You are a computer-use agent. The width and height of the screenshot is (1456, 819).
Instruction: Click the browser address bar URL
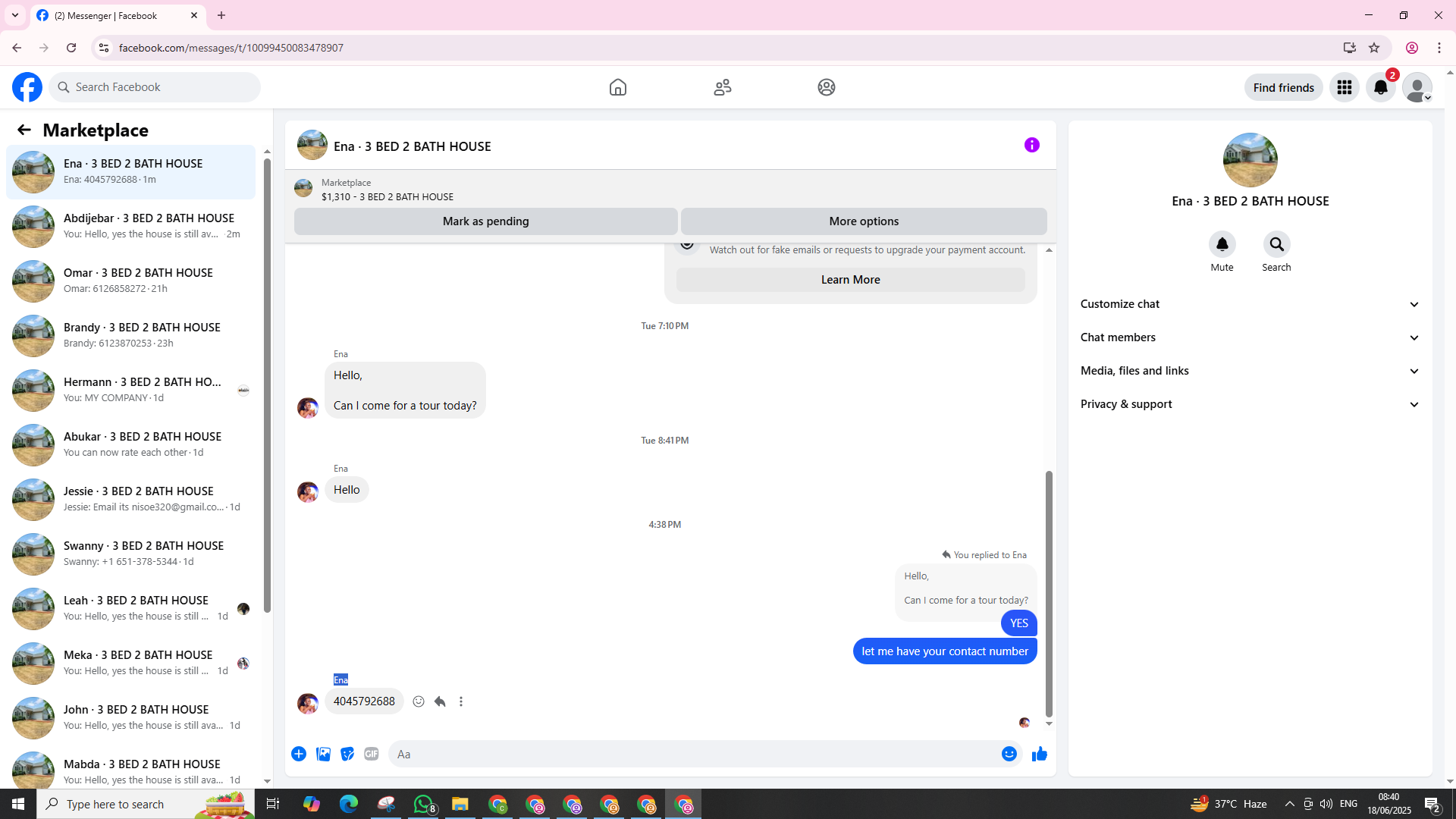point(231,48)
